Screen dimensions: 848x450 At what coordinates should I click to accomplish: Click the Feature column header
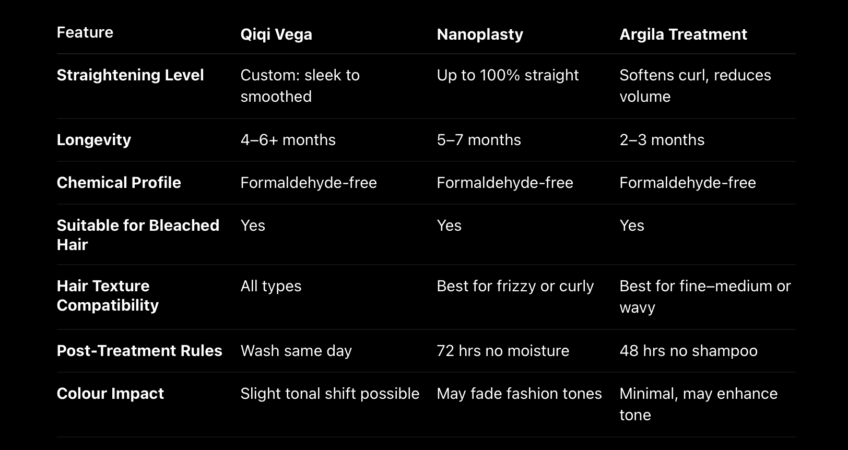[x=85, y=33]
